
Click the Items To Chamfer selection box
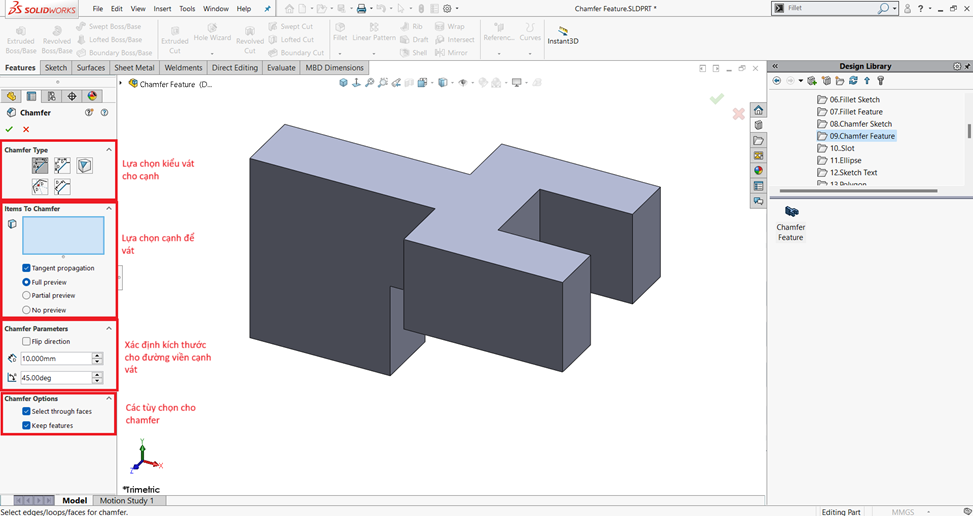tap(63, 236)
